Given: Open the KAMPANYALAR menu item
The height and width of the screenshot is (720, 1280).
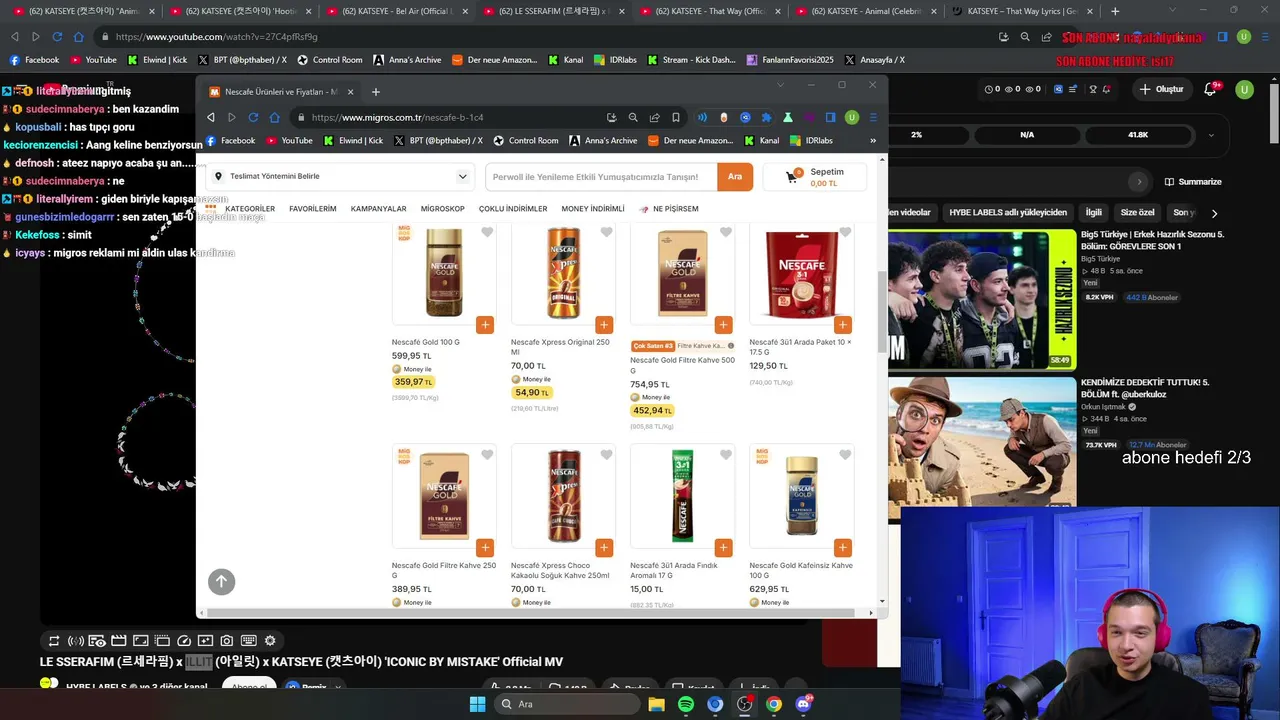Looking at the screenshot, I should (378, 209).
